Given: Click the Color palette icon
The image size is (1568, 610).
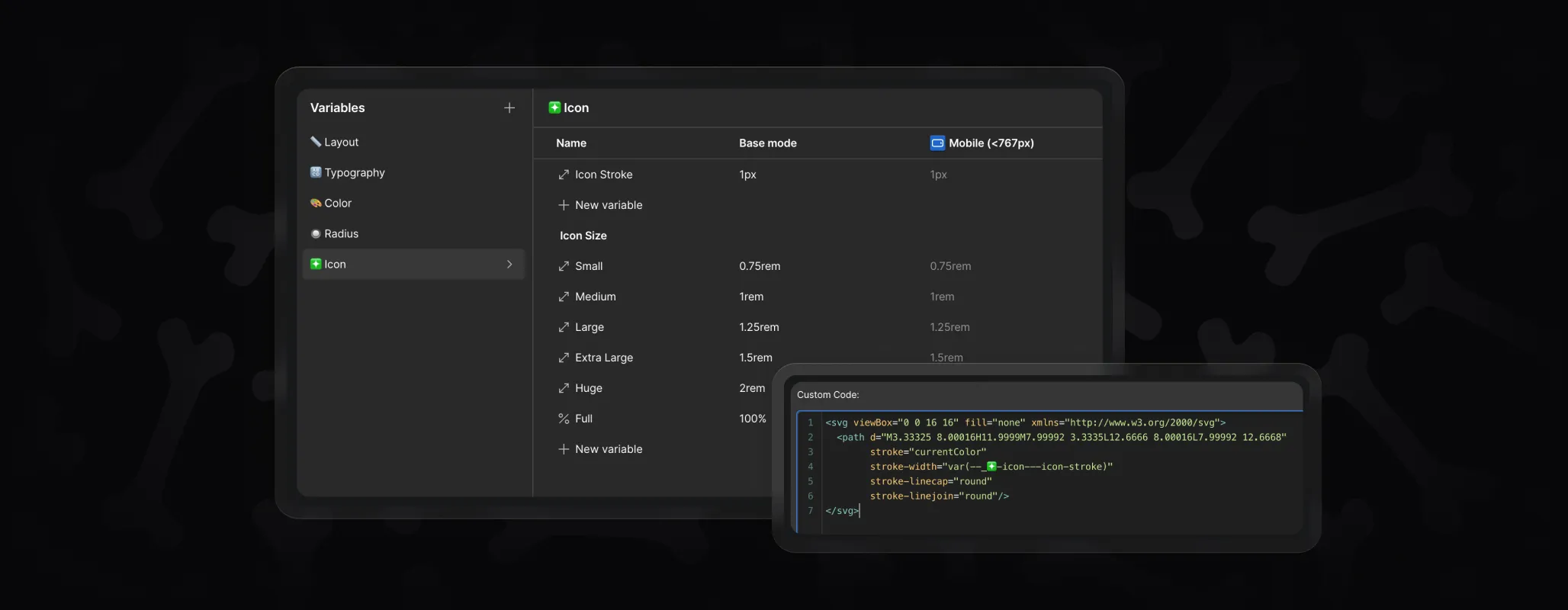Looking at the screenshot, I should tap(316, 203).
